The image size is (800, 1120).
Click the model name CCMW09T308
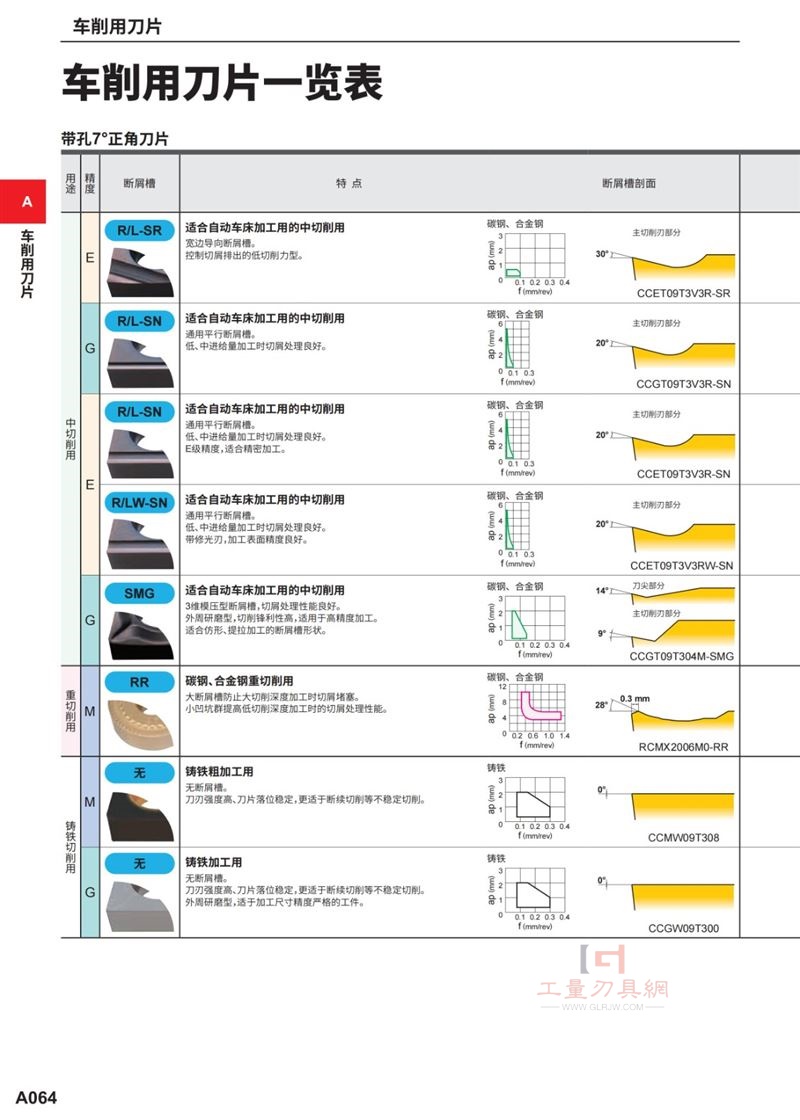click(x=684, y=837)
